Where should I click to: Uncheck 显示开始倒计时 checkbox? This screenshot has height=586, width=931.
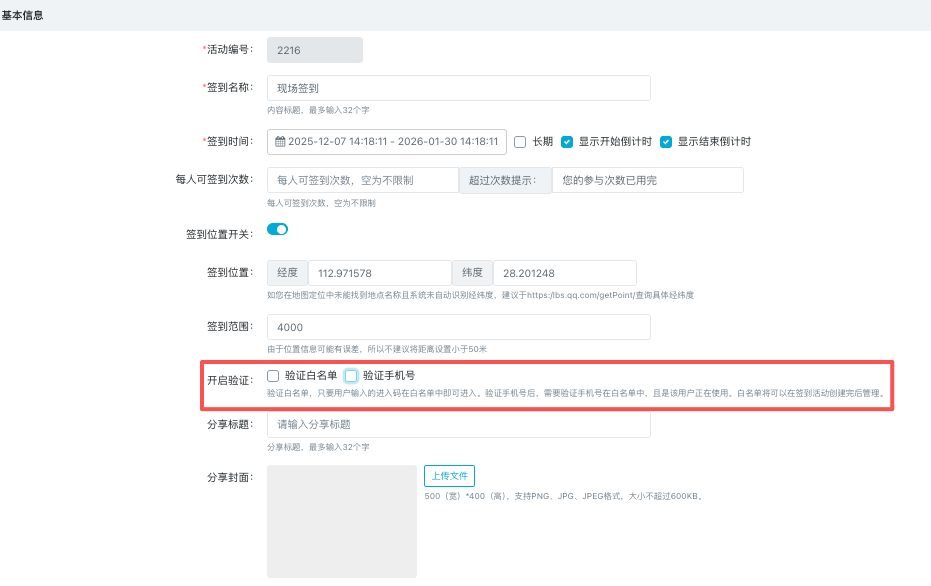click(567, 142)
